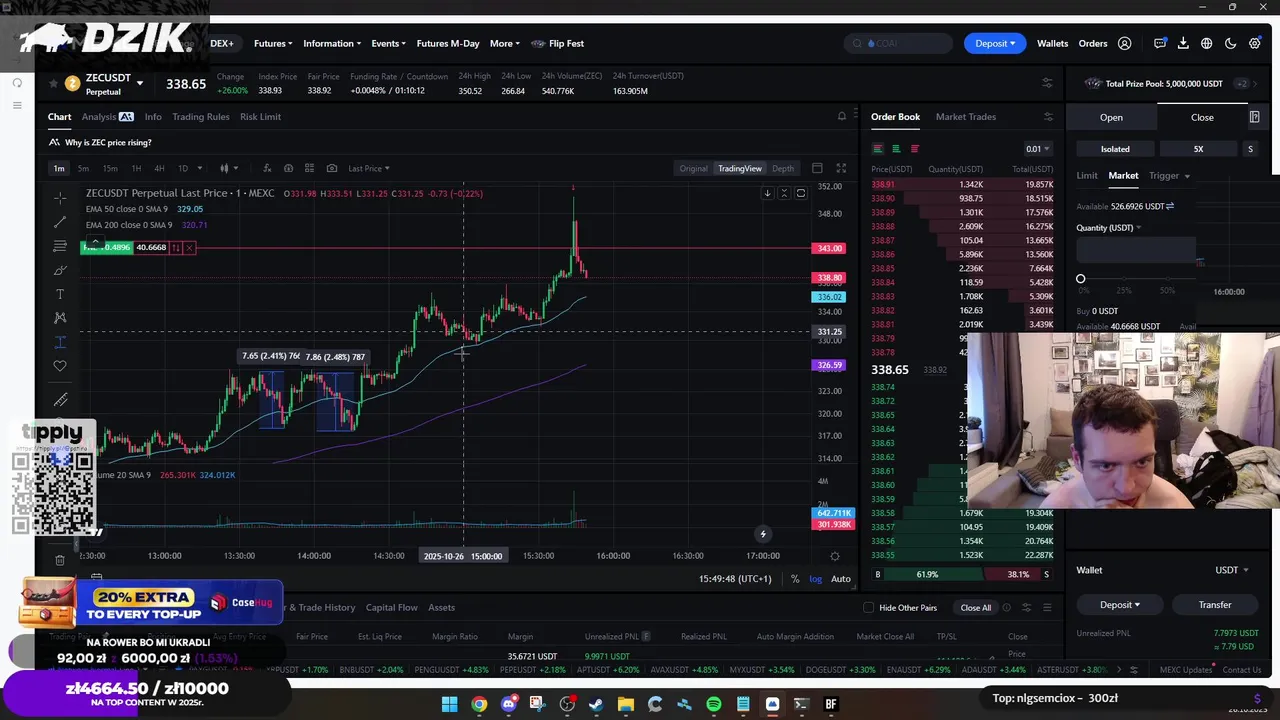Switch to the Analysis tab
1280x720 pixels.
tap(107, 117)
